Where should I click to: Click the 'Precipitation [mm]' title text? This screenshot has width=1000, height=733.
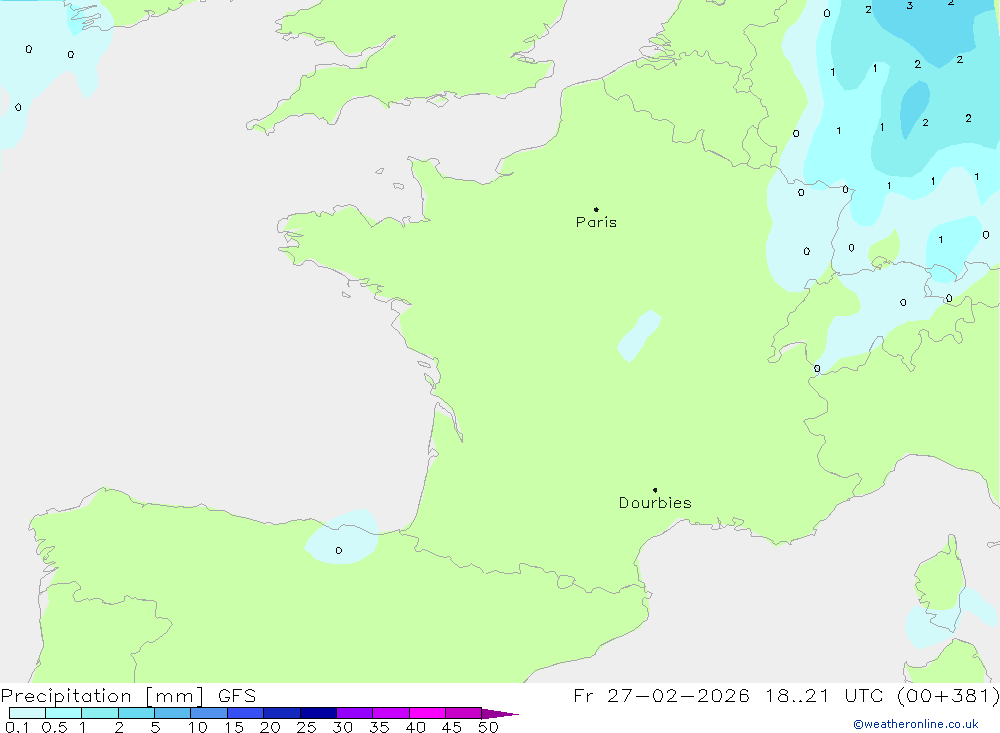coord(102,696)
